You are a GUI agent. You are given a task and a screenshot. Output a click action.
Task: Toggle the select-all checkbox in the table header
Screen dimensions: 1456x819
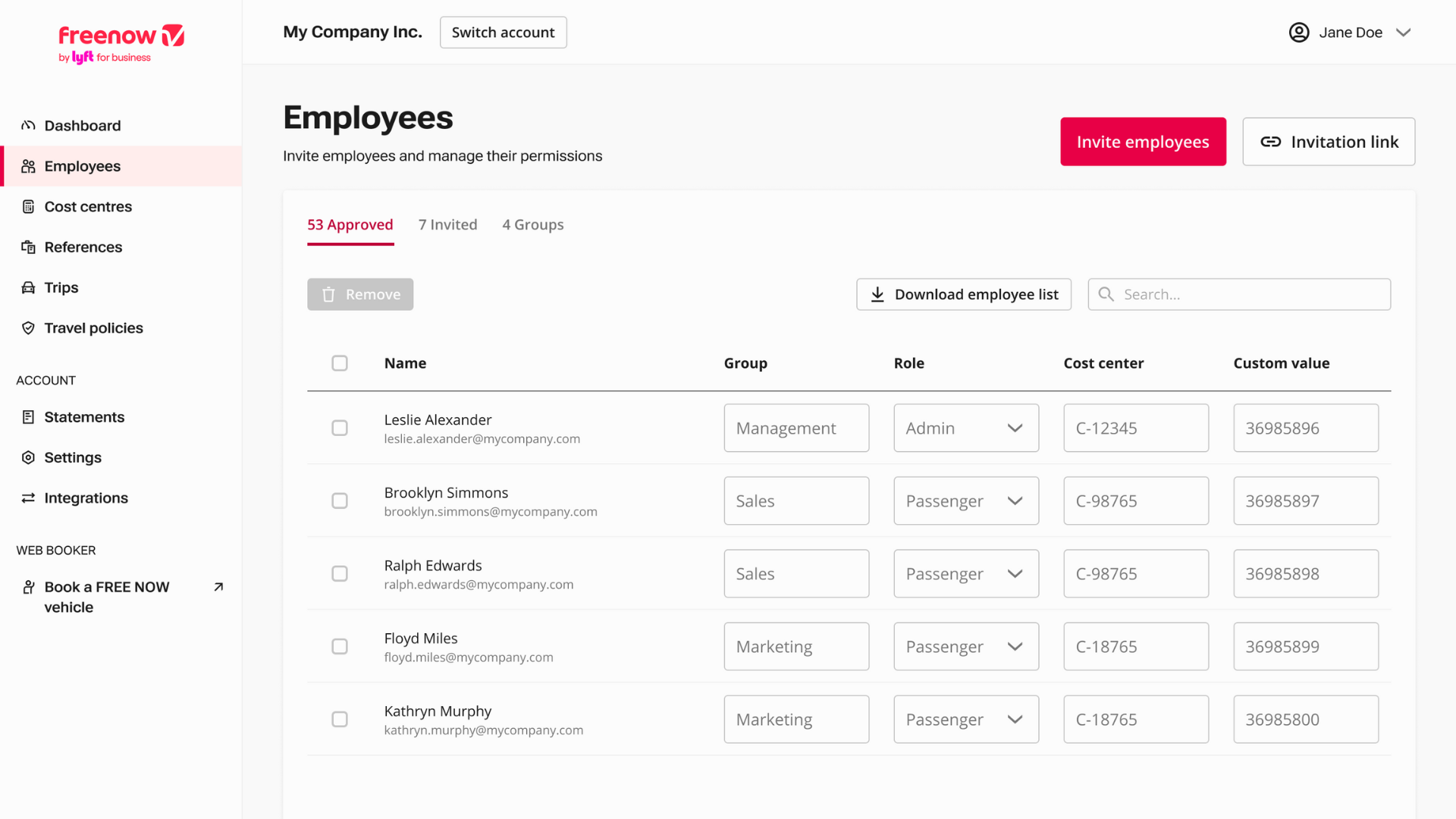(x=340, y=363)
